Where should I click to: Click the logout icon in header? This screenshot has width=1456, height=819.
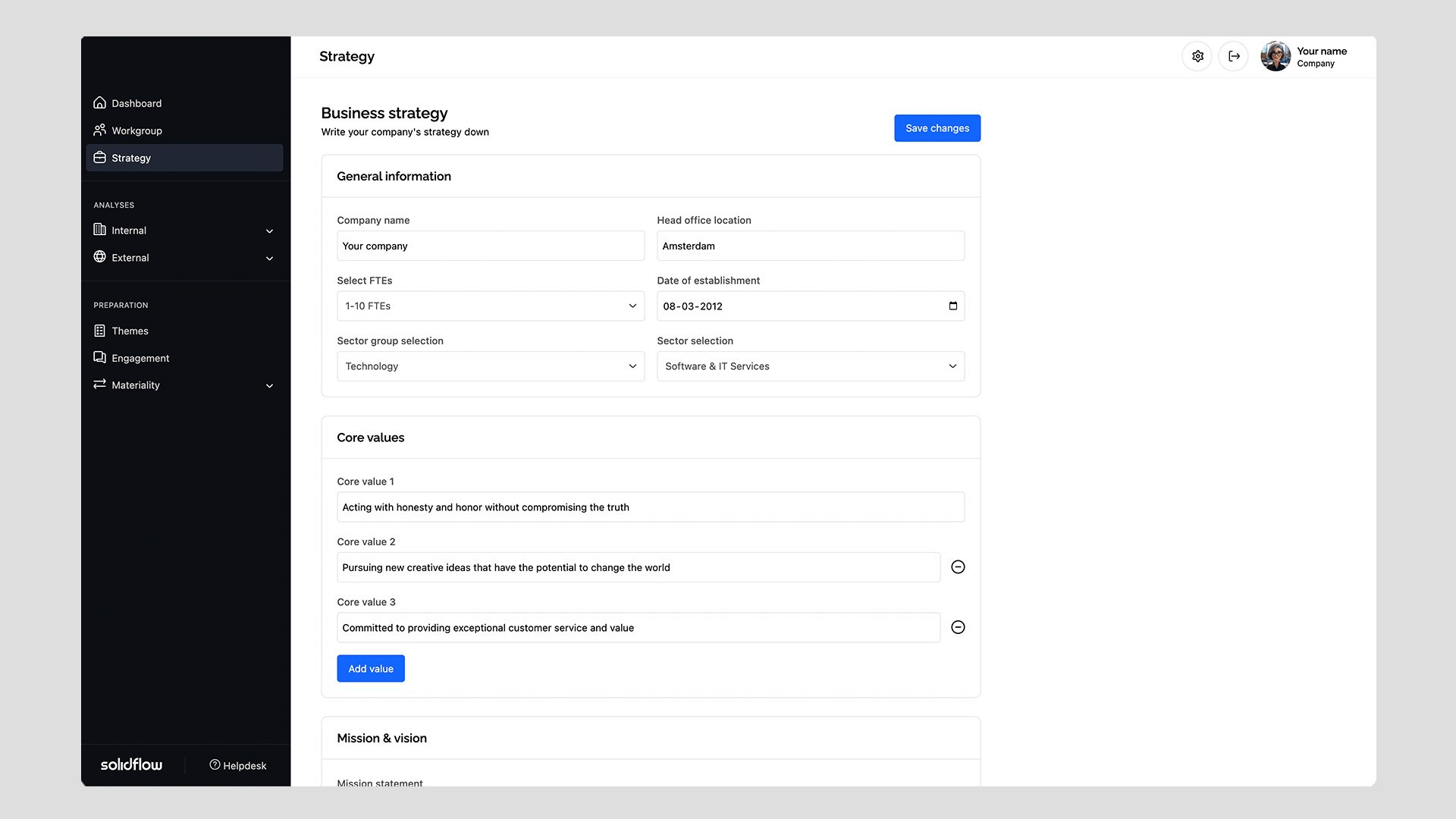click(1234, 56)
